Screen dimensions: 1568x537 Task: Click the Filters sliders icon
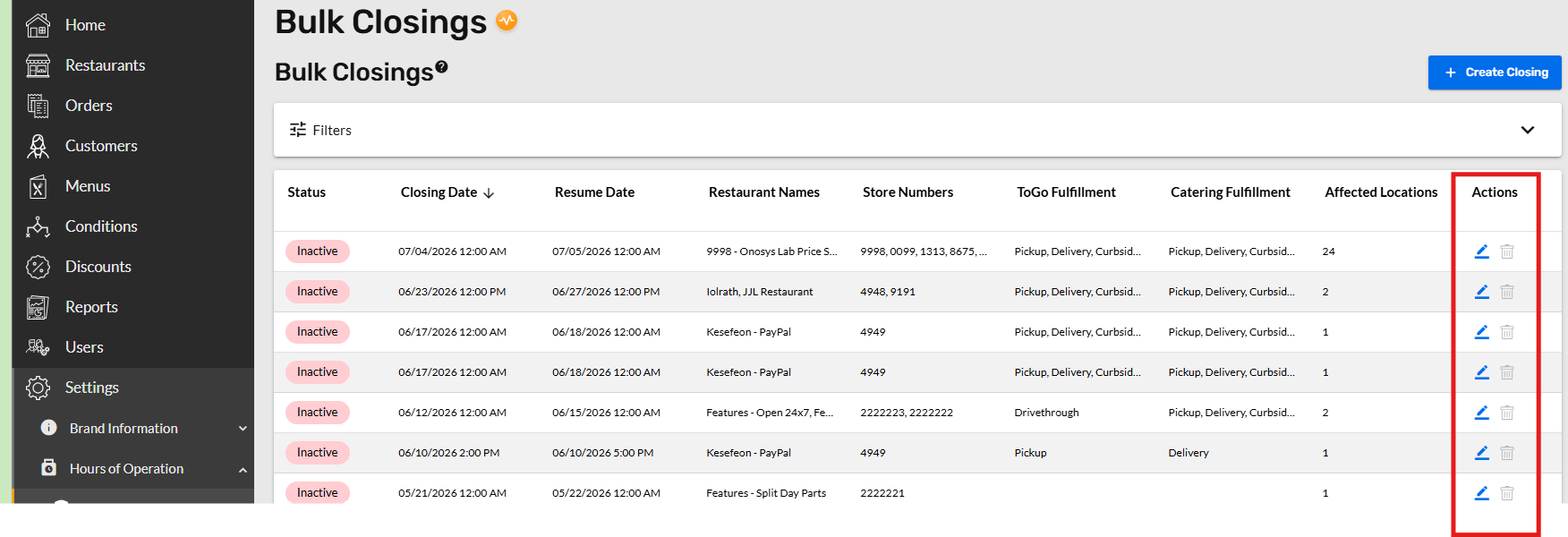pyautogui.click(x=298, y=130)
